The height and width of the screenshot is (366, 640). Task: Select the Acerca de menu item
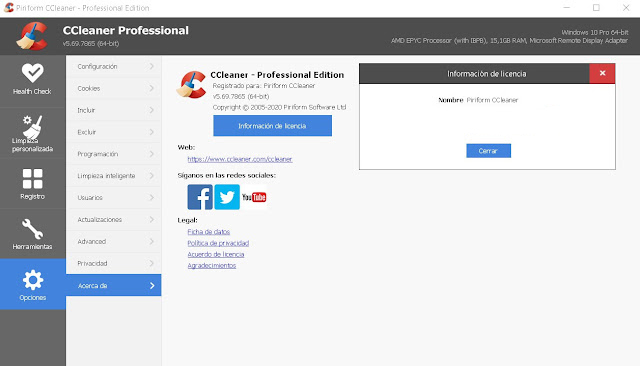[x=113, y=285]
